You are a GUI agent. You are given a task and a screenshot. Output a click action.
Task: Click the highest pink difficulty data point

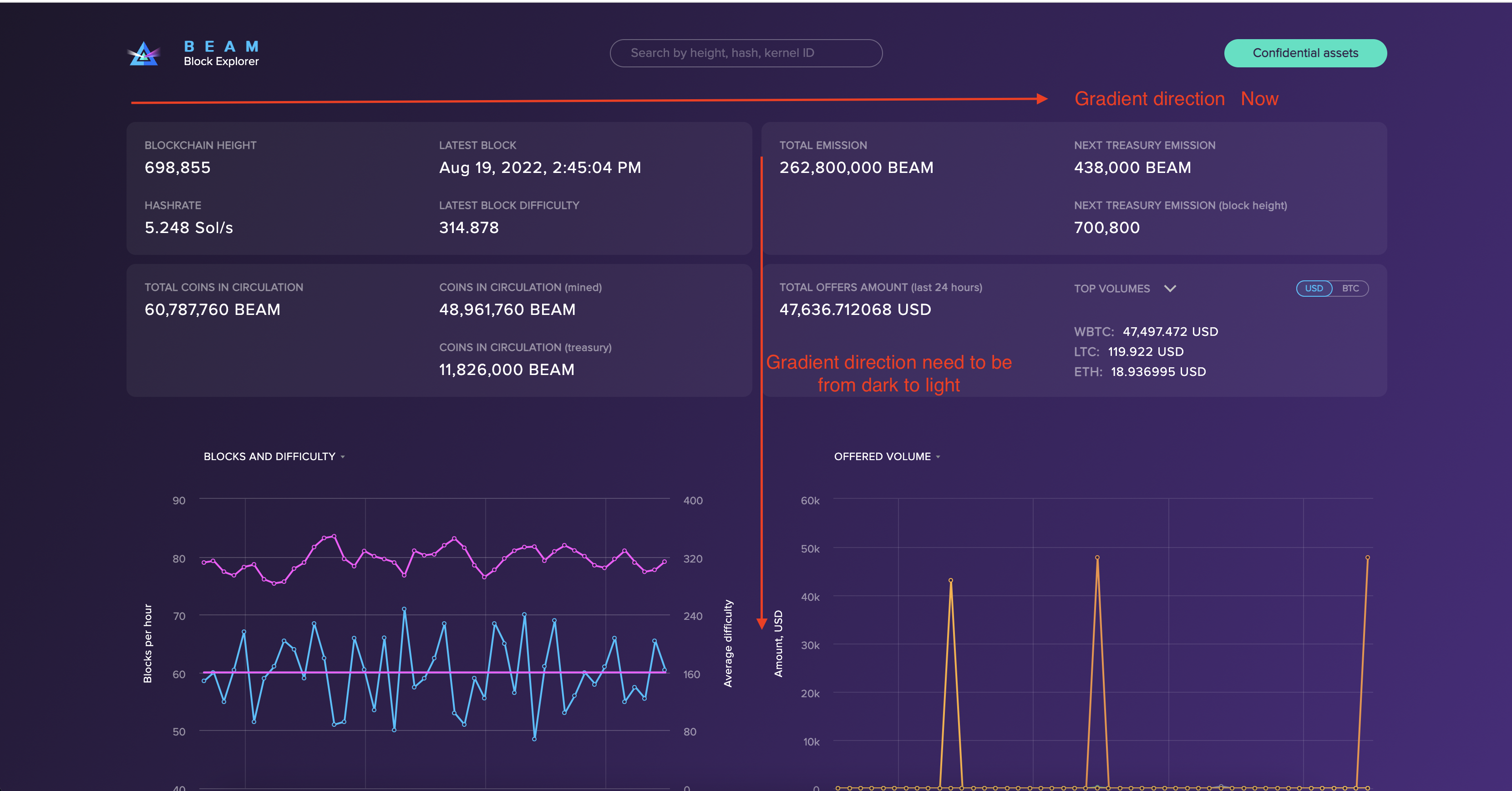(x=334, y=536)
